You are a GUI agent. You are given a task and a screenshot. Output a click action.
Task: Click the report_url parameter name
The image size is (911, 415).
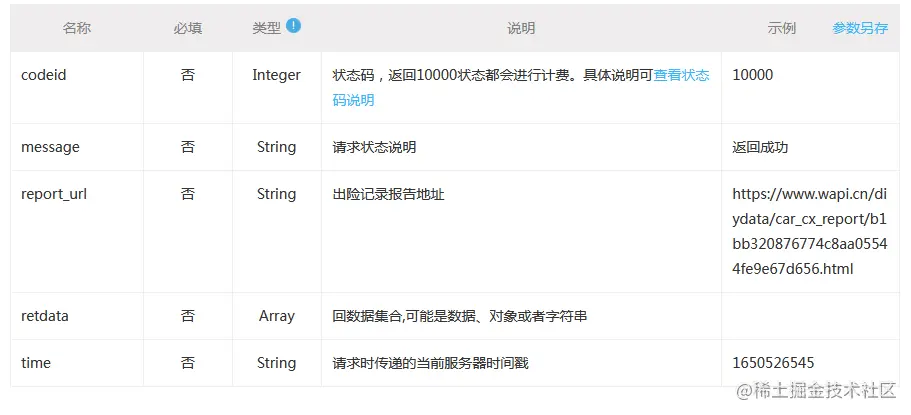coord(54,194)
